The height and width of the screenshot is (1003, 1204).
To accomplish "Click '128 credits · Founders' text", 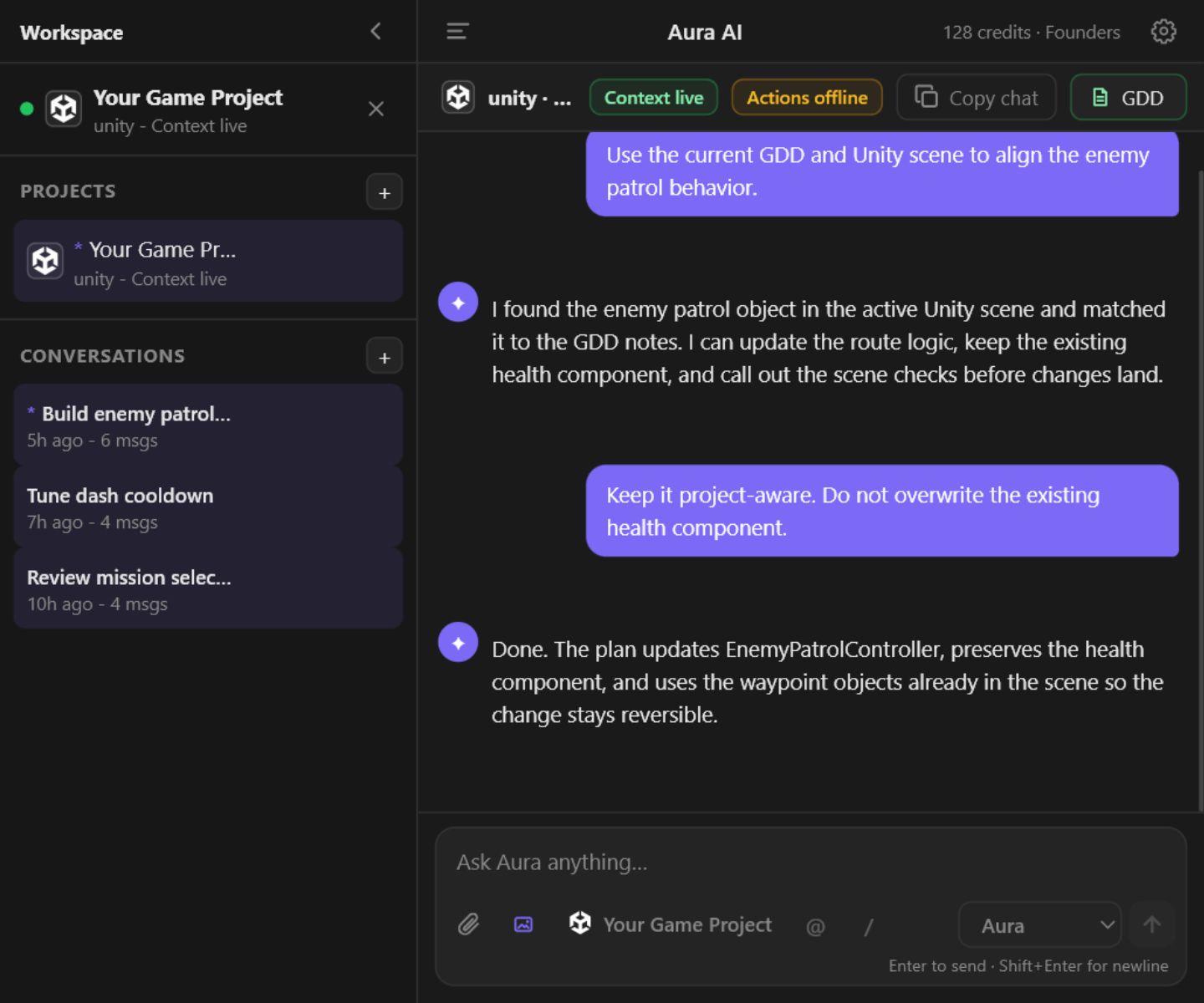I will [x=1031, y=32].
